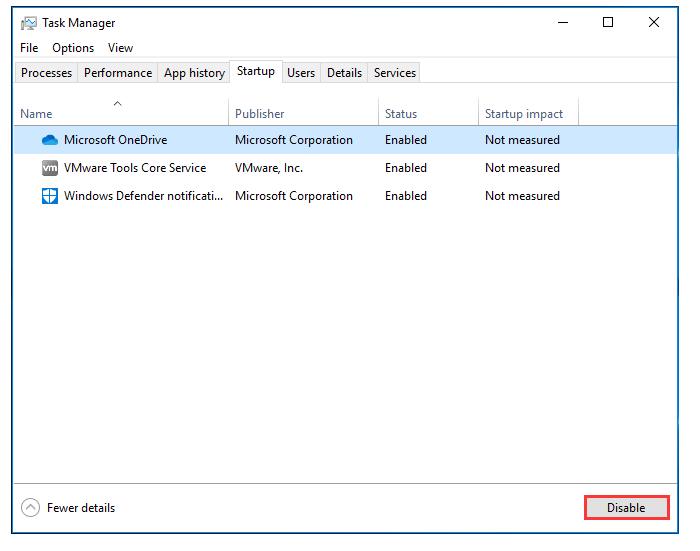The height and width of the screenshot is (551, 700).
Task: Click the Task Manager title bar icon
Action: [x=29, y=23]
